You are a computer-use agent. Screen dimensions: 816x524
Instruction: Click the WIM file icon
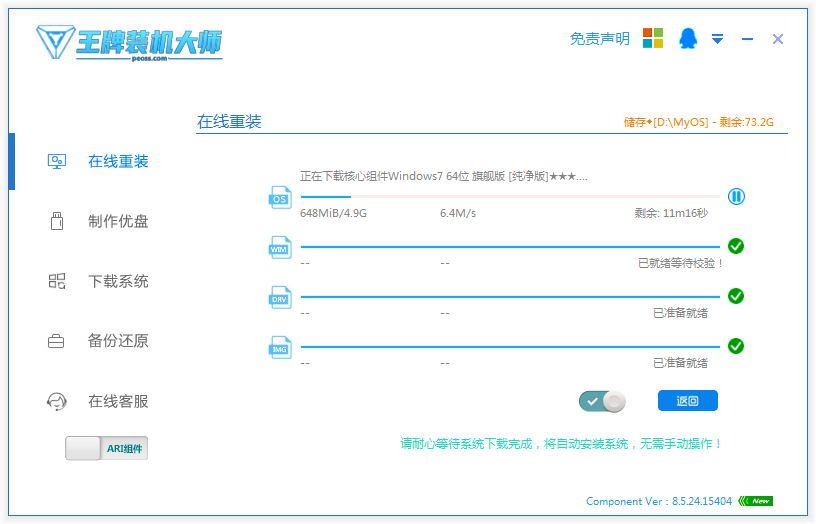click(x=280, y=248)
